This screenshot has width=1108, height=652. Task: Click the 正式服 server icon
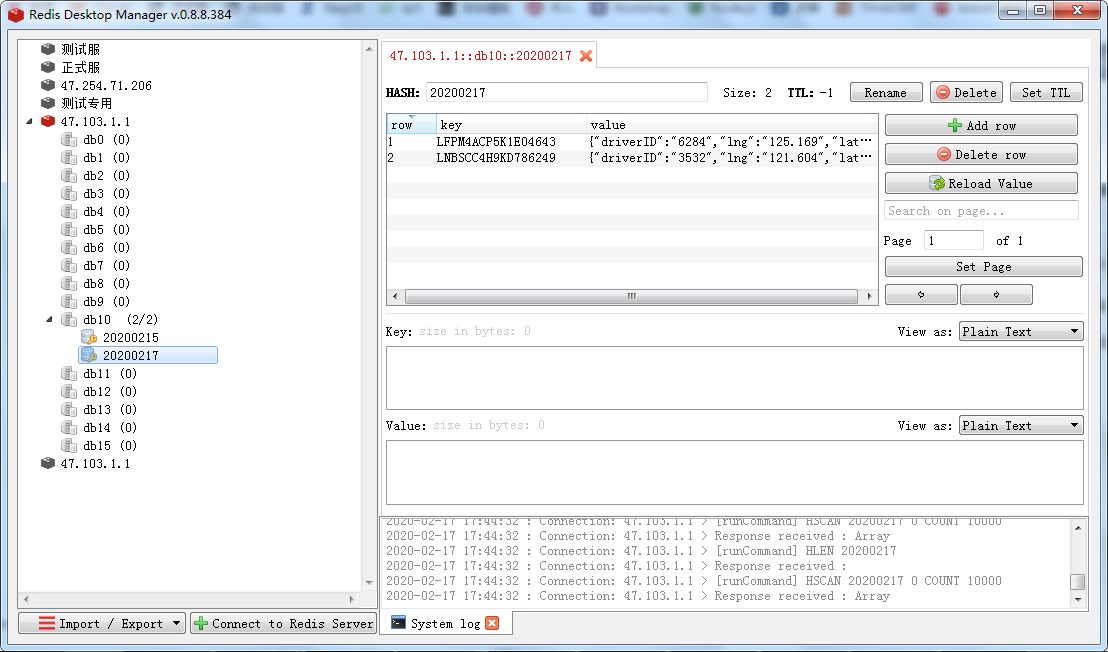point(48,67)
